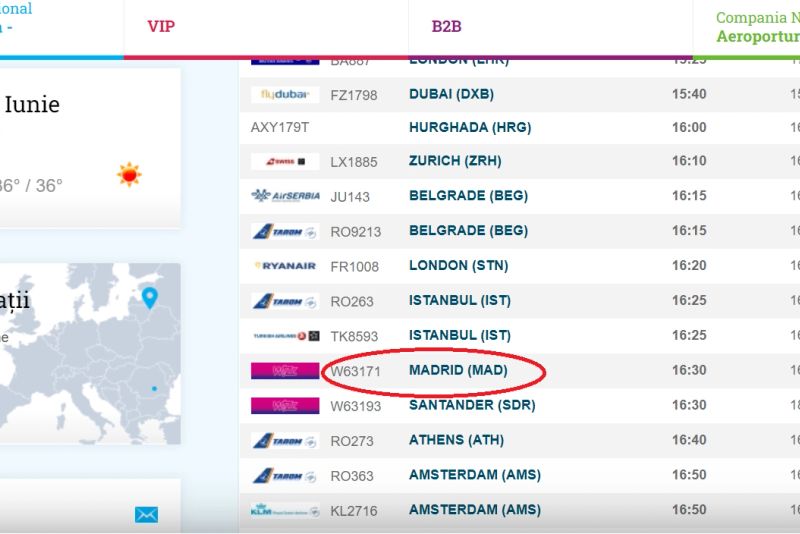Screen dimensions: 800x534
Task: Click the map location pin
Action: pos(150,297)
